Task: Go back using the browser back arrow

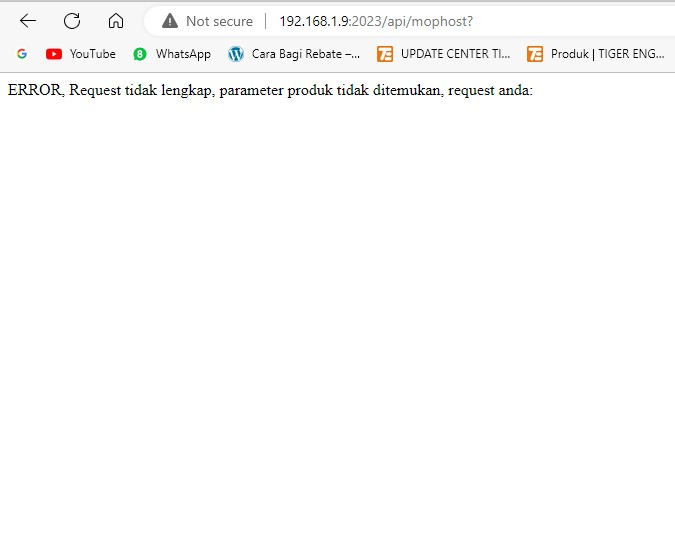Action: click(28, 21)
